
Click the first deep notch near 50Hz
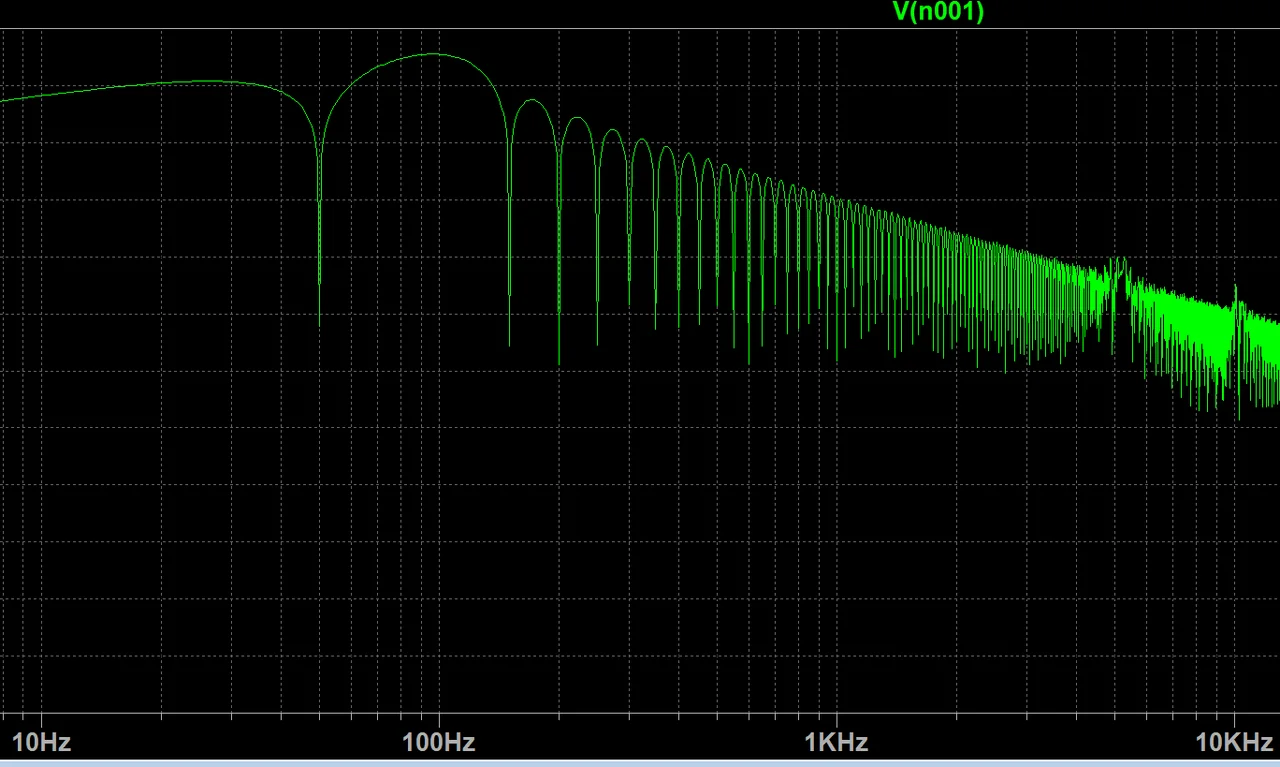[319, 300]
